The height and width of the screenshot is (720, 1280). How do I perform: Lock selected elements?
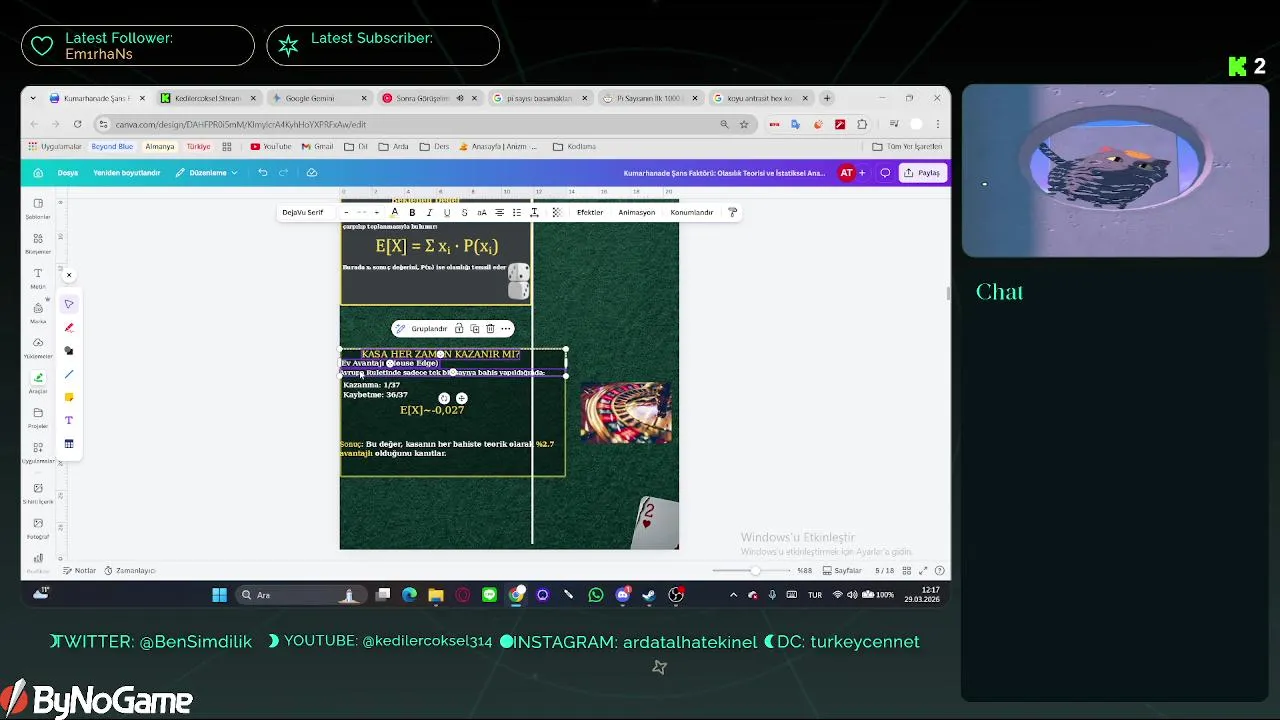coord(459,328)
